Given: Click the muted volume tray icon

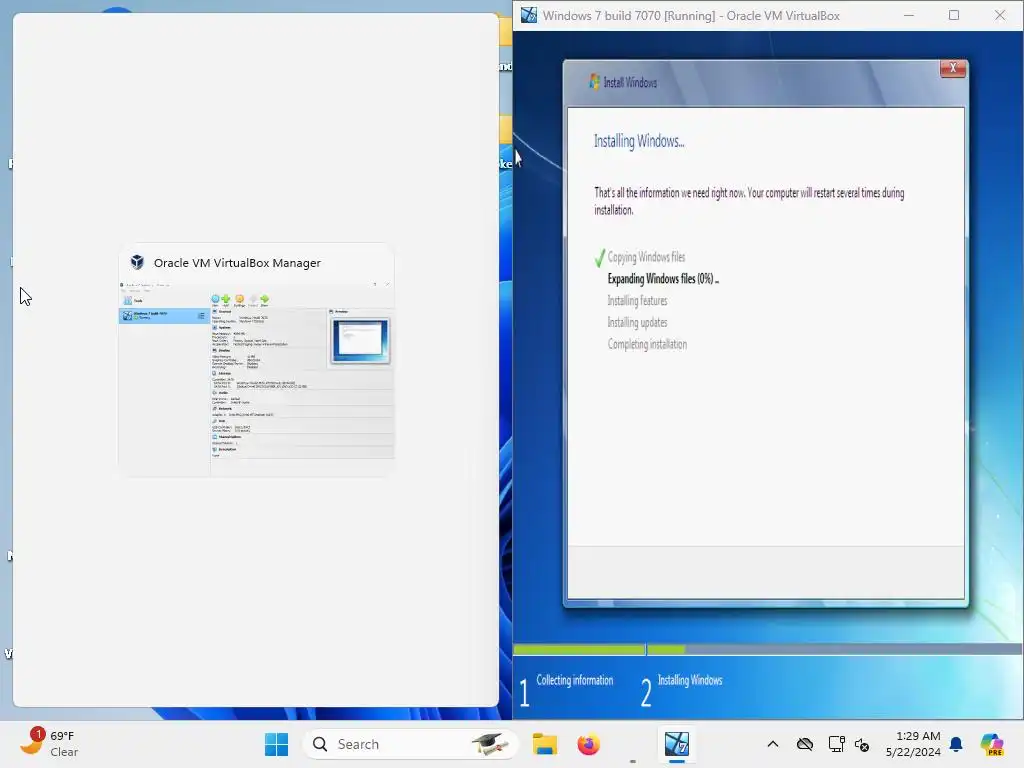Looking at the screenshot, I should point(862,744).
